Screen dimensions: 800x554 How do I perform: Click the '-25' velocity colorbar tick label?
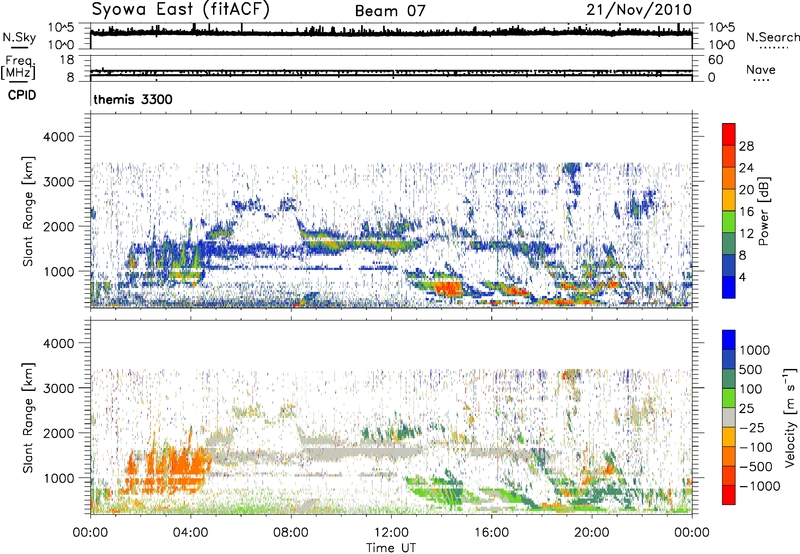click(752, 428)
